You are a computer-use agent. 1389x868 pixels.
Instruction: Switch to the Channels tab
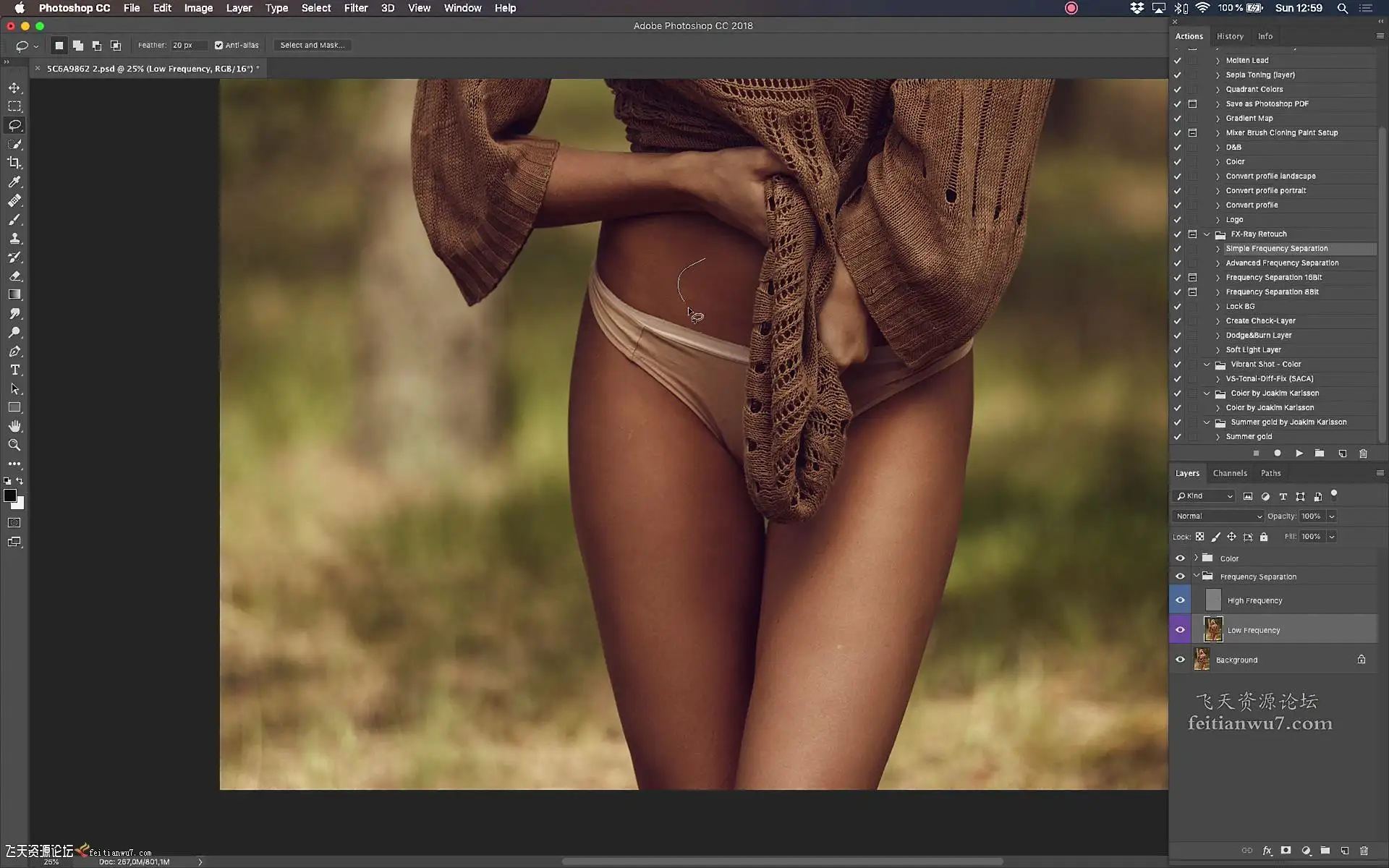tap(1230, 473)
